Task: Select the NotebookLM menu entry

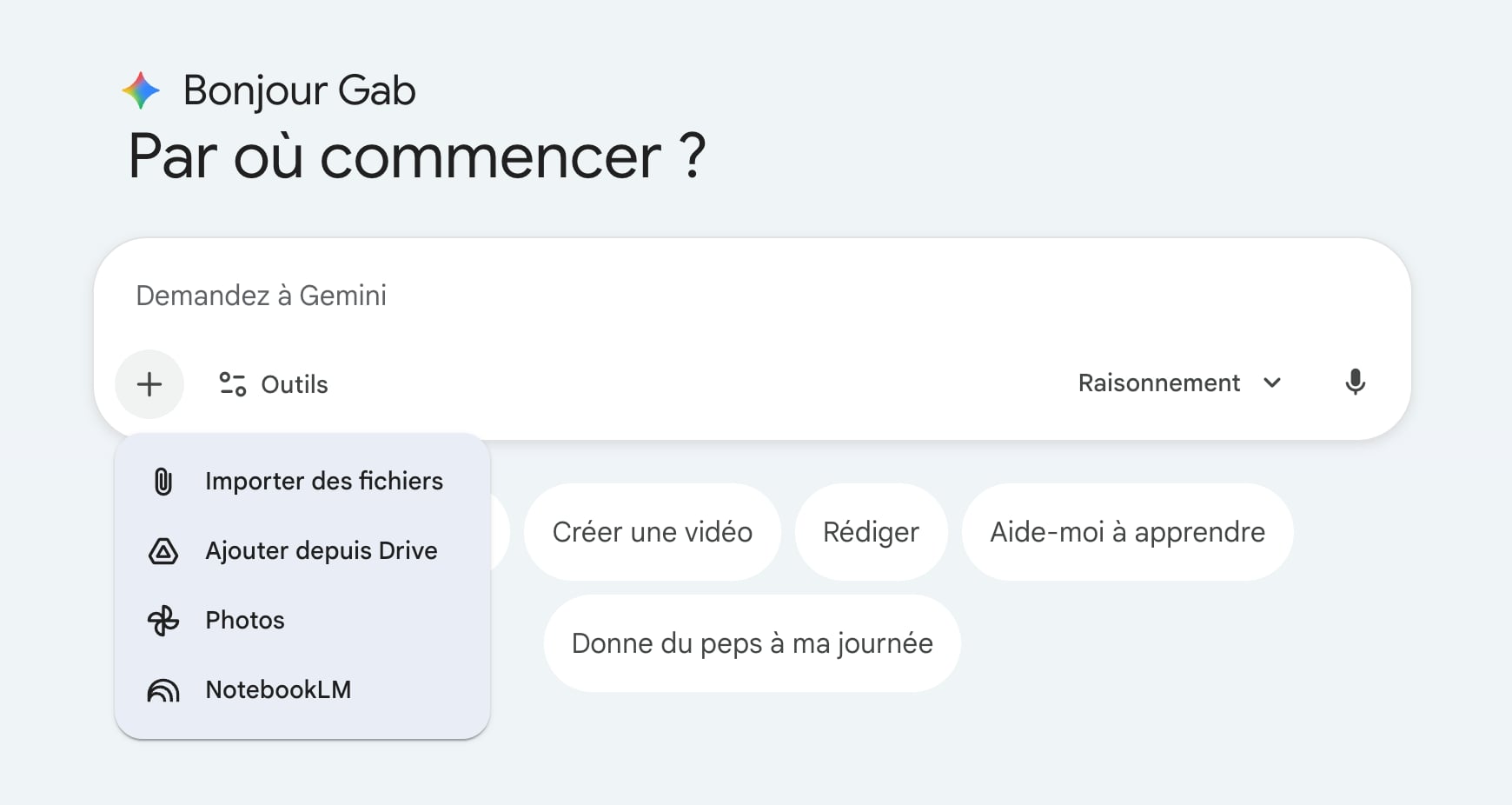Action: [x=278, y=690]
